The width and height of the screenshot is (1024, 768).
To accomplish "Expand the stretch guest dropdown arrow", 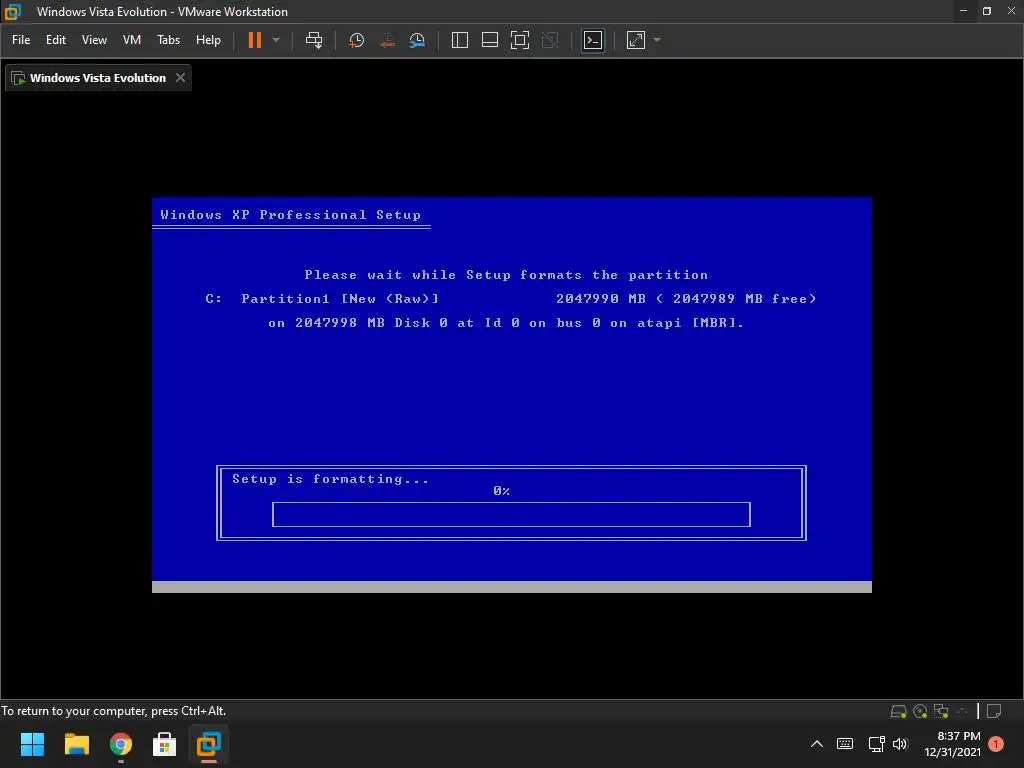I will (x=657, y=40).
